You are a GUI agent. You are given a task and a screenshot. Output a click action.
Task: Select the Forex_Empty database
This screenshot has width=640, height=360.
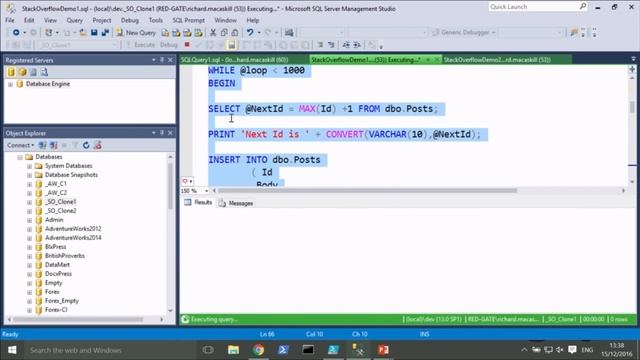(x=62, y=300)
